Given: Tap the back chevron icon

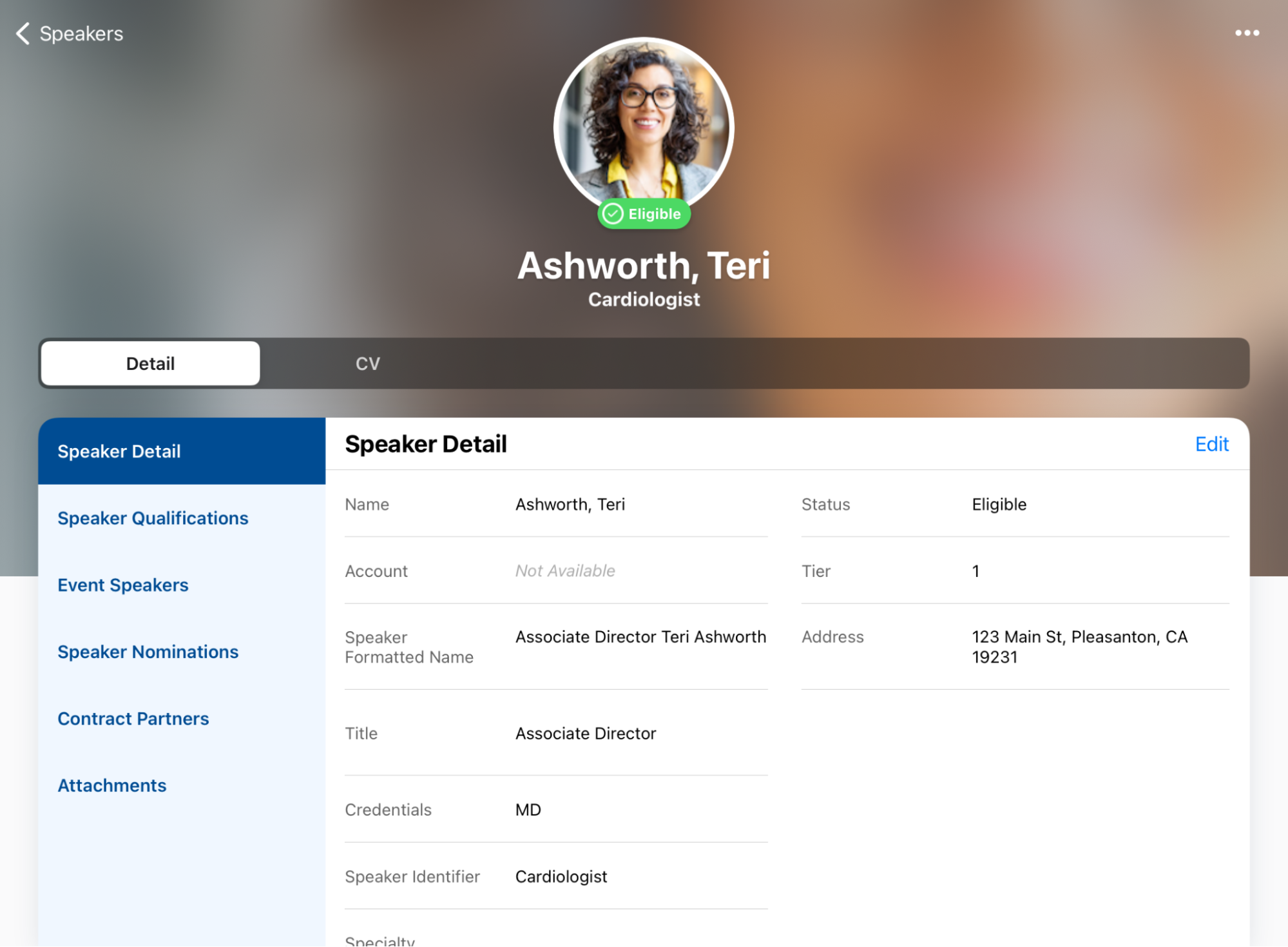Looking at the screenshot, I should 23,34.
